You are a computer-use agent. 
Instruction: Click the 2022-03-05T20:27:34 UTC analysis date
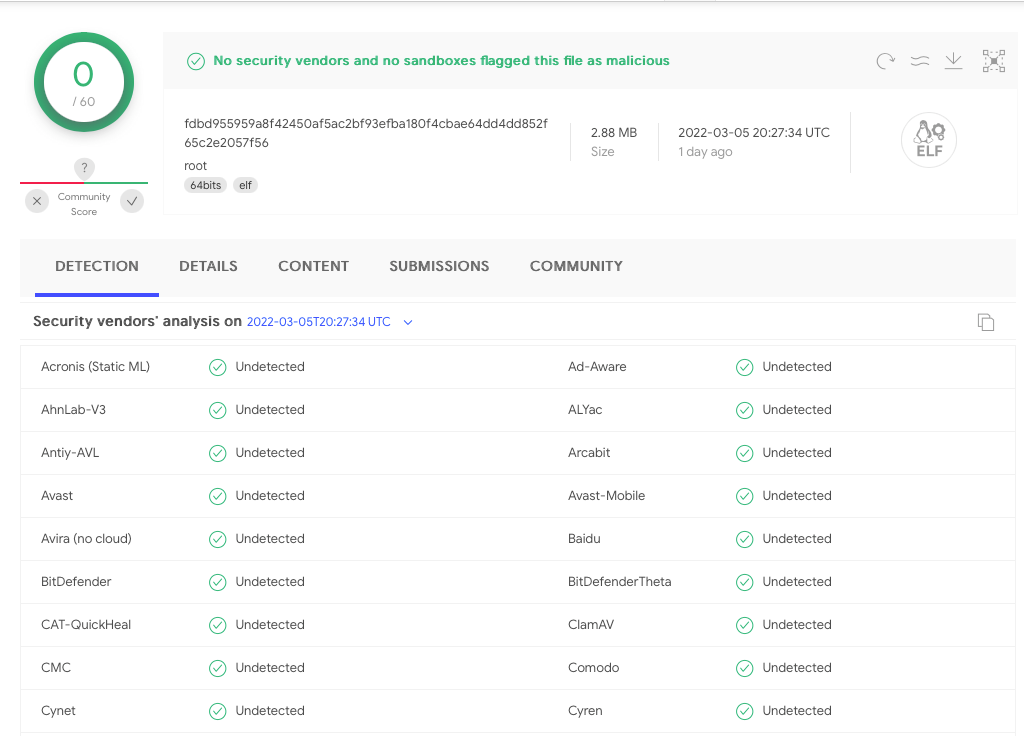(319, 322)
